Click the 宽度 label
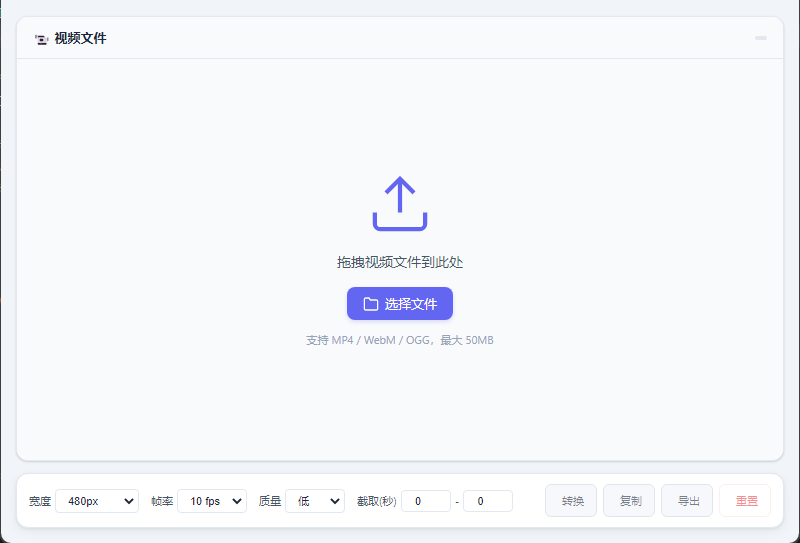800x543 pixels. point(40,501)
